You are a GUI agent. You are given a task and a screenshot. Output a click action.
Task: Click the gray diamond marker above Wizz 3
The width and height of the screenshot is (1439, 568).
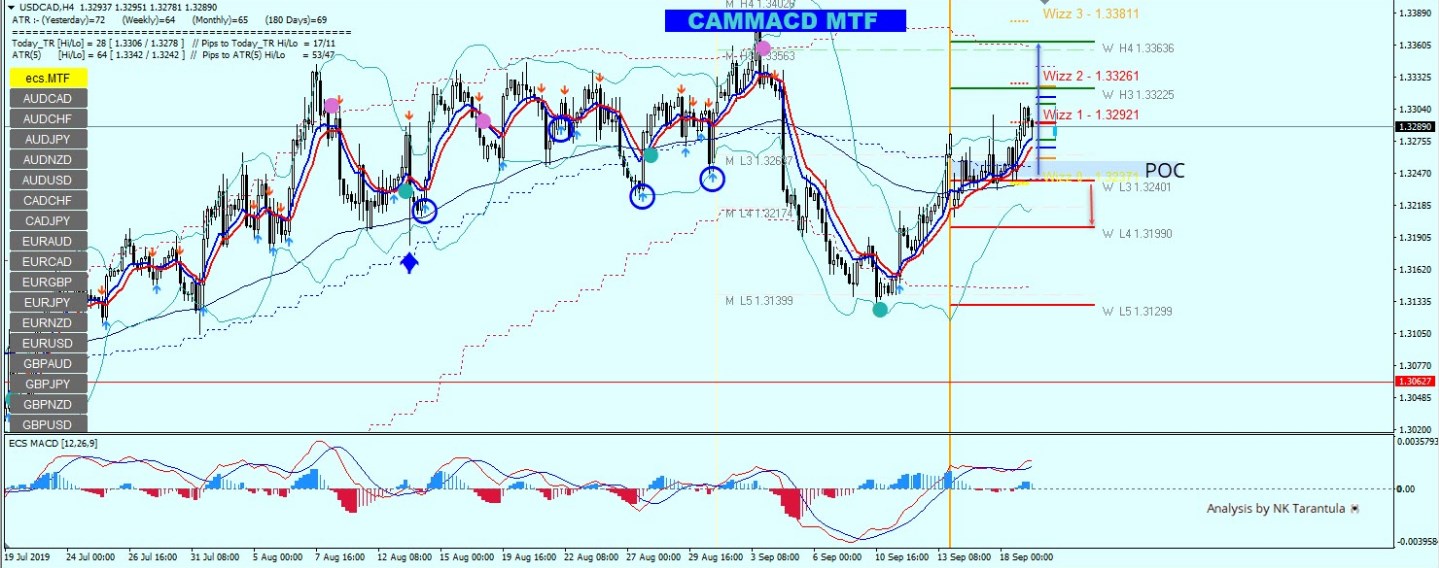(1045, 3)
